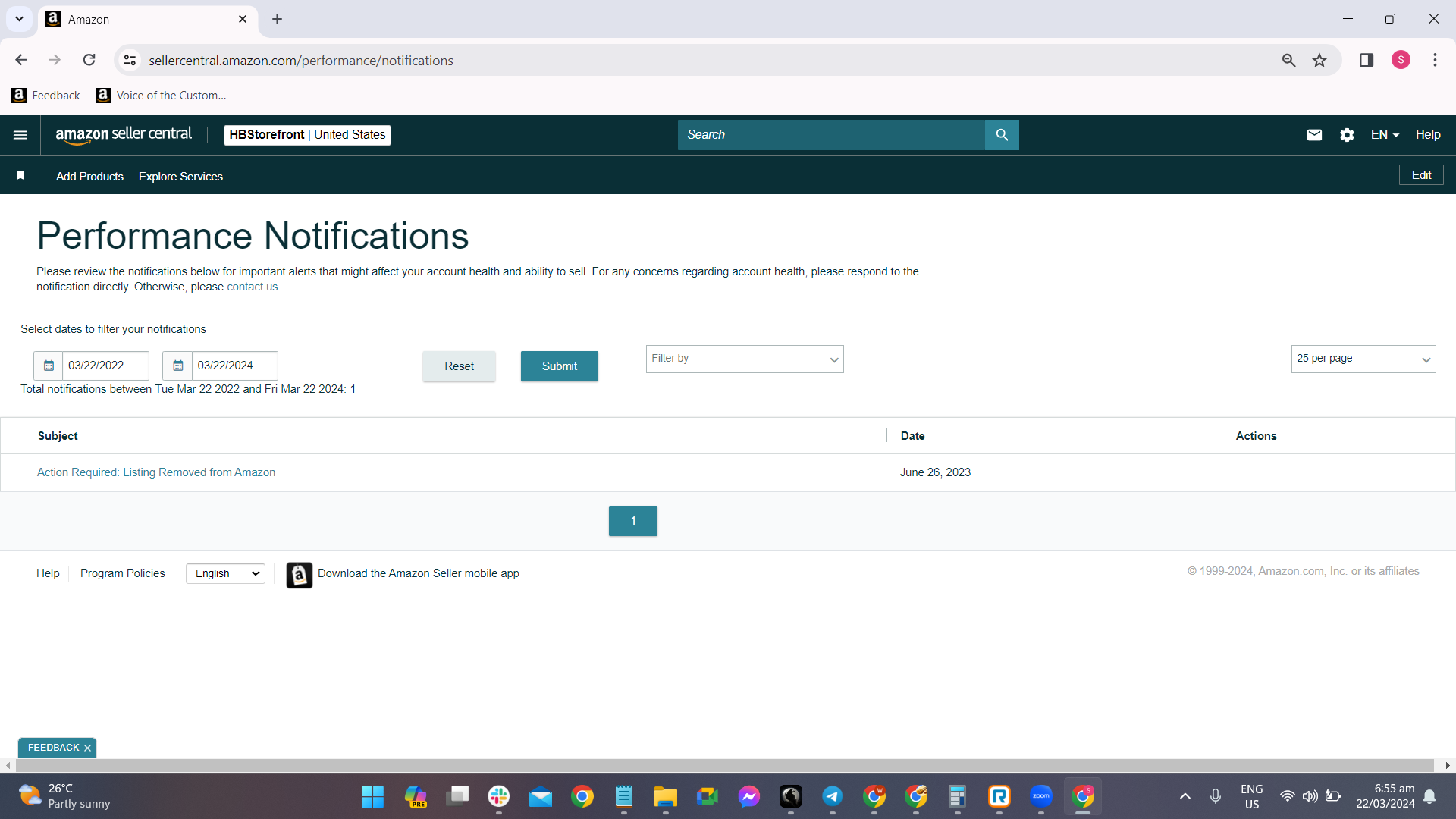Close the FEEDBACK tab with X
Screen dimensions: 1456x819
tap(88, 748)
